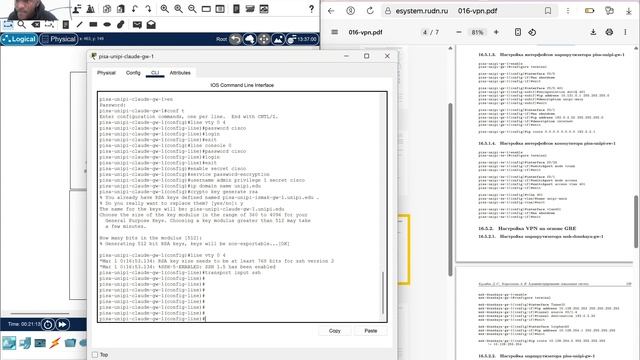Click the Move Object icon
This screenshot has height=360, width=640.
[x=264, y=39]
